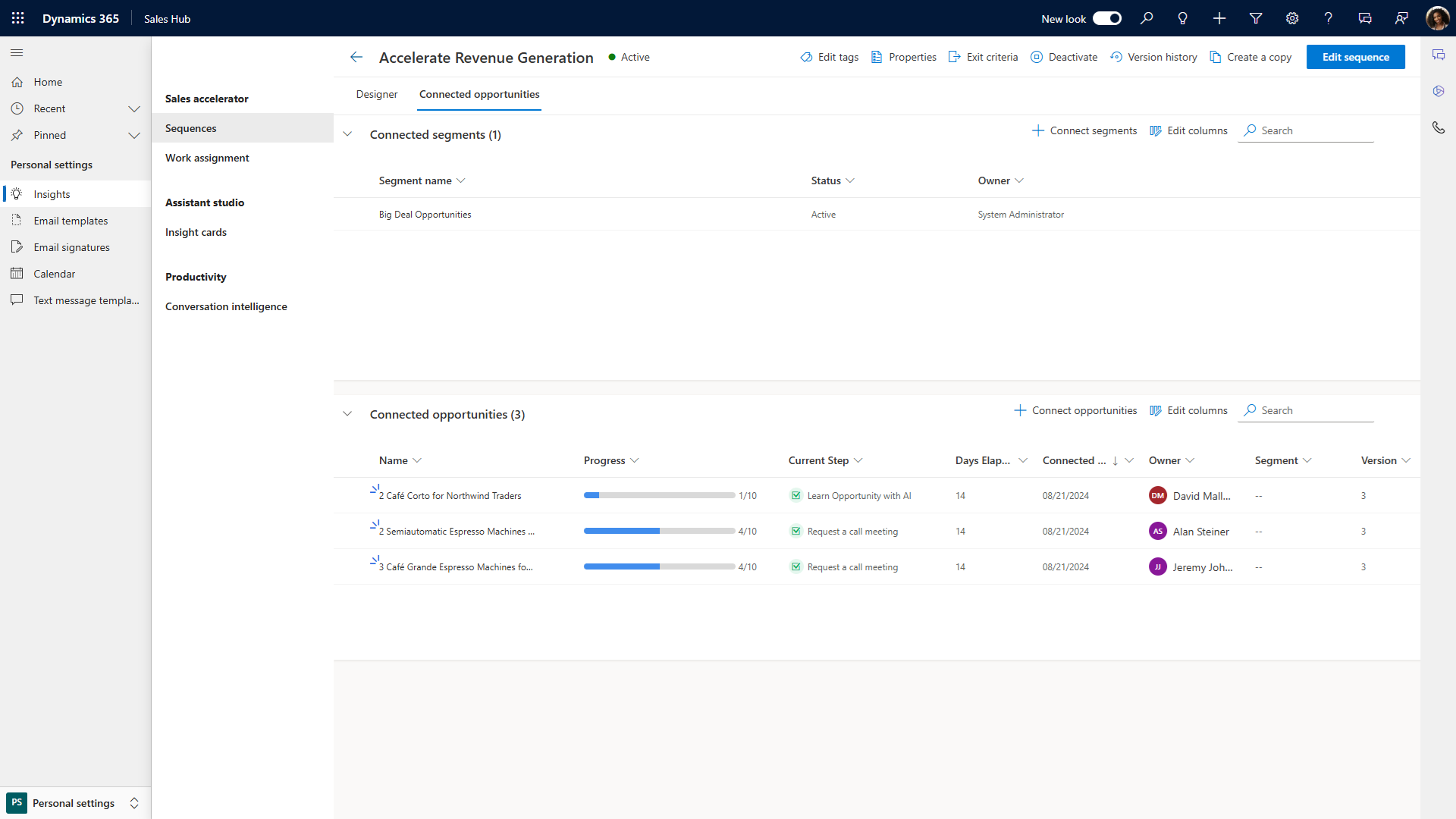Click Create a copy in the command bar
Viewport: 1456px width, 819px height.
[1250, 57]
